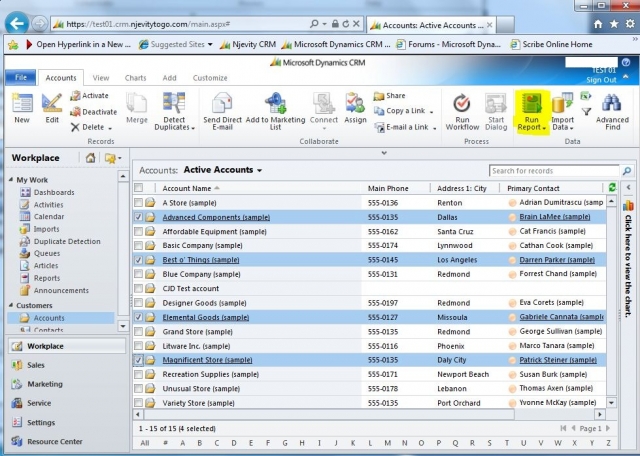Open the Help question mark icon
The width and height of the screenshot is (640, 456).
626,62
